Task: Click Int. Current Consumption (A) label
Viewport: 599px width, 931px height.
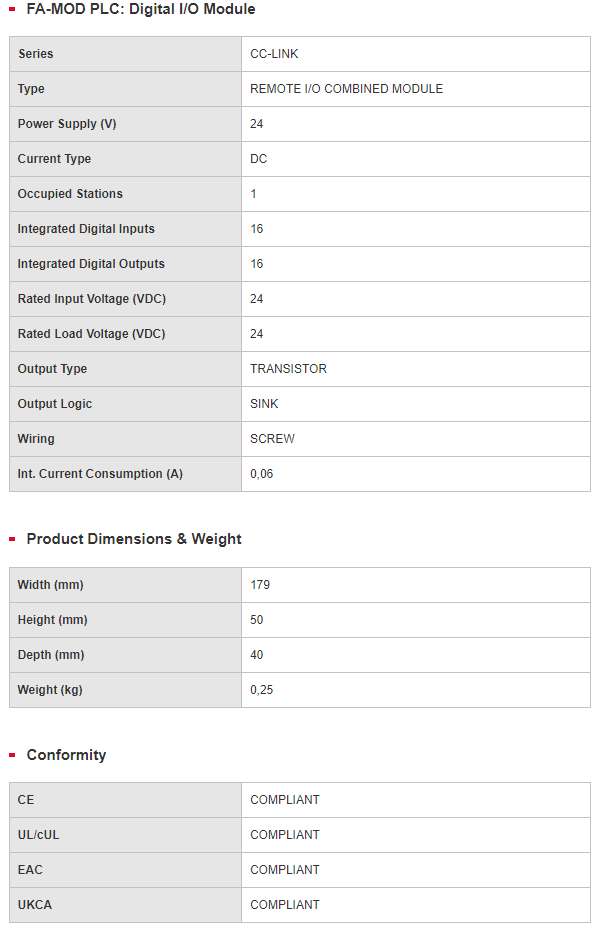Action: pyautogui.click(x=100, y=474)
